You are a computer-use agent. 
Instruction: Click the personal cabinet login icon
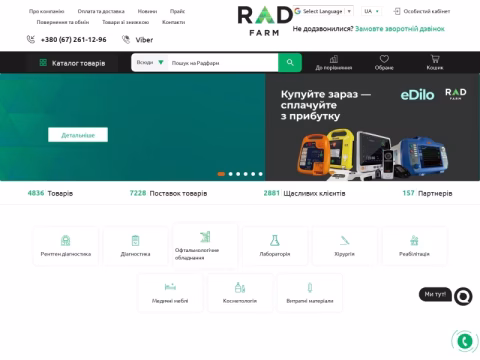pos(397,11)
